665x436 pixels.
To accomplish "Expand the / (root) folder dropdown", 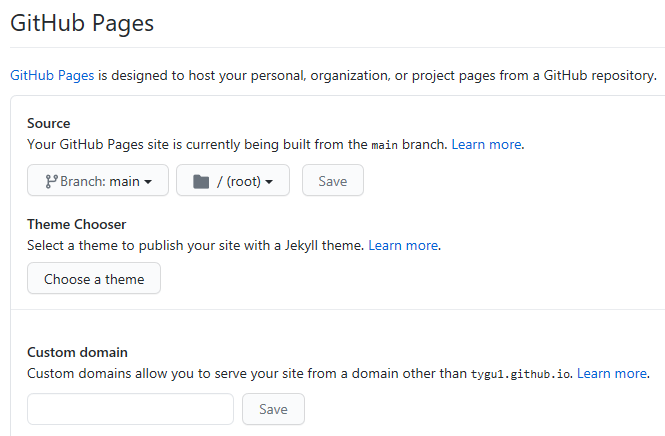I will pos(232,181).
